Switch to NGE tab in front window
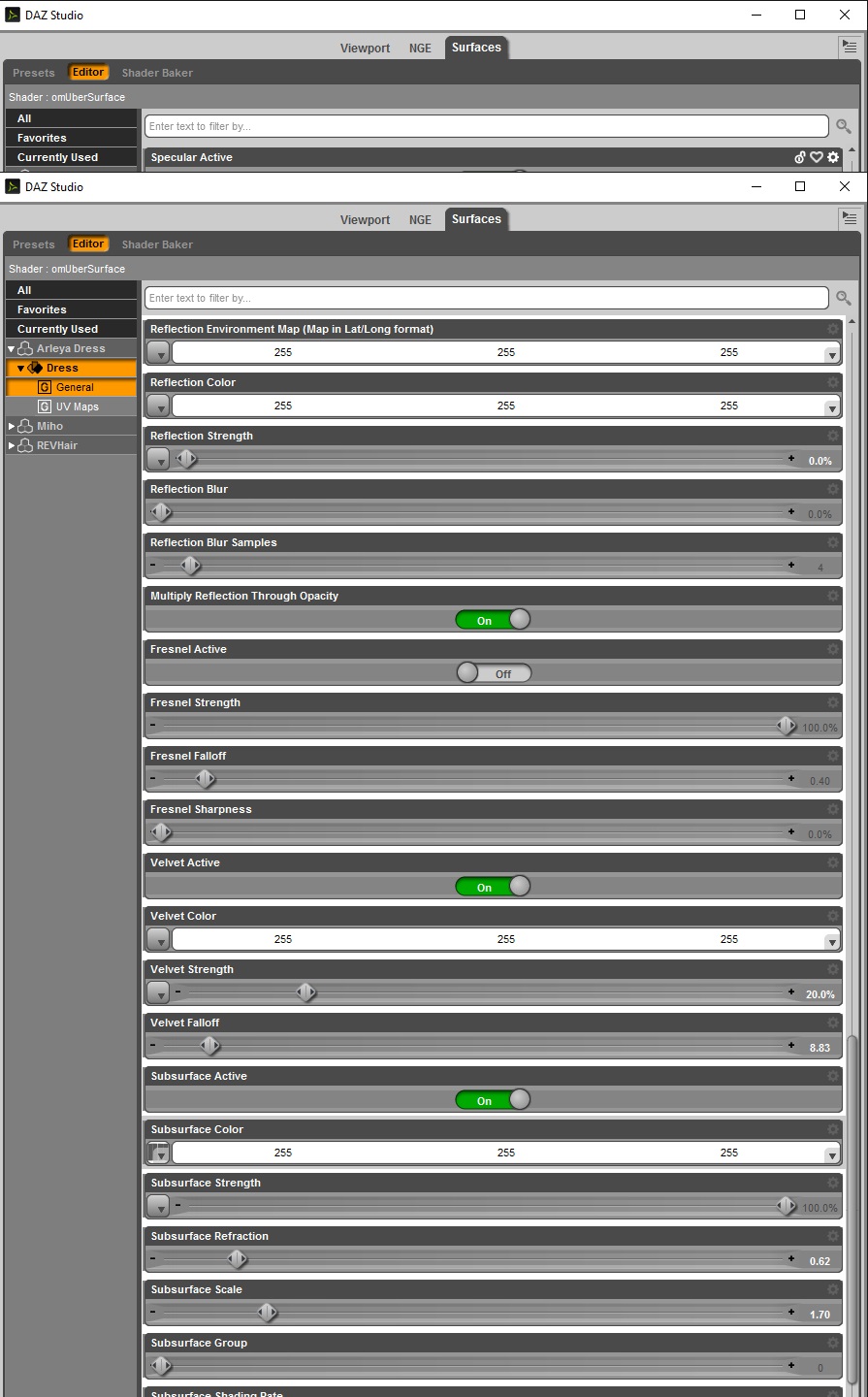The height and width of the screenshot is (1397, 868). (420, 220)
